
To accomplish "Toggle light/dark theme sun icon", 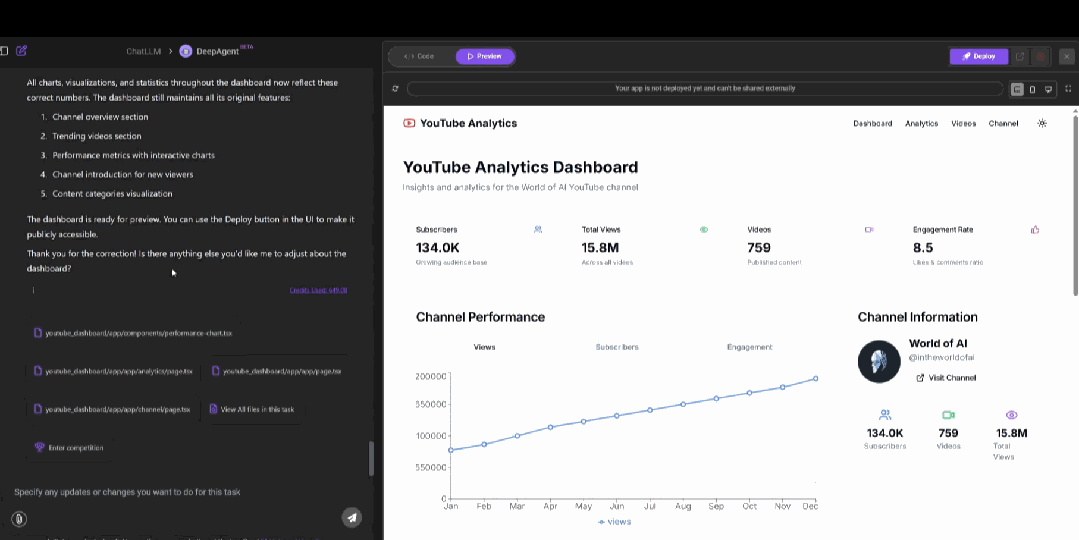I will tap(1042, 123).
